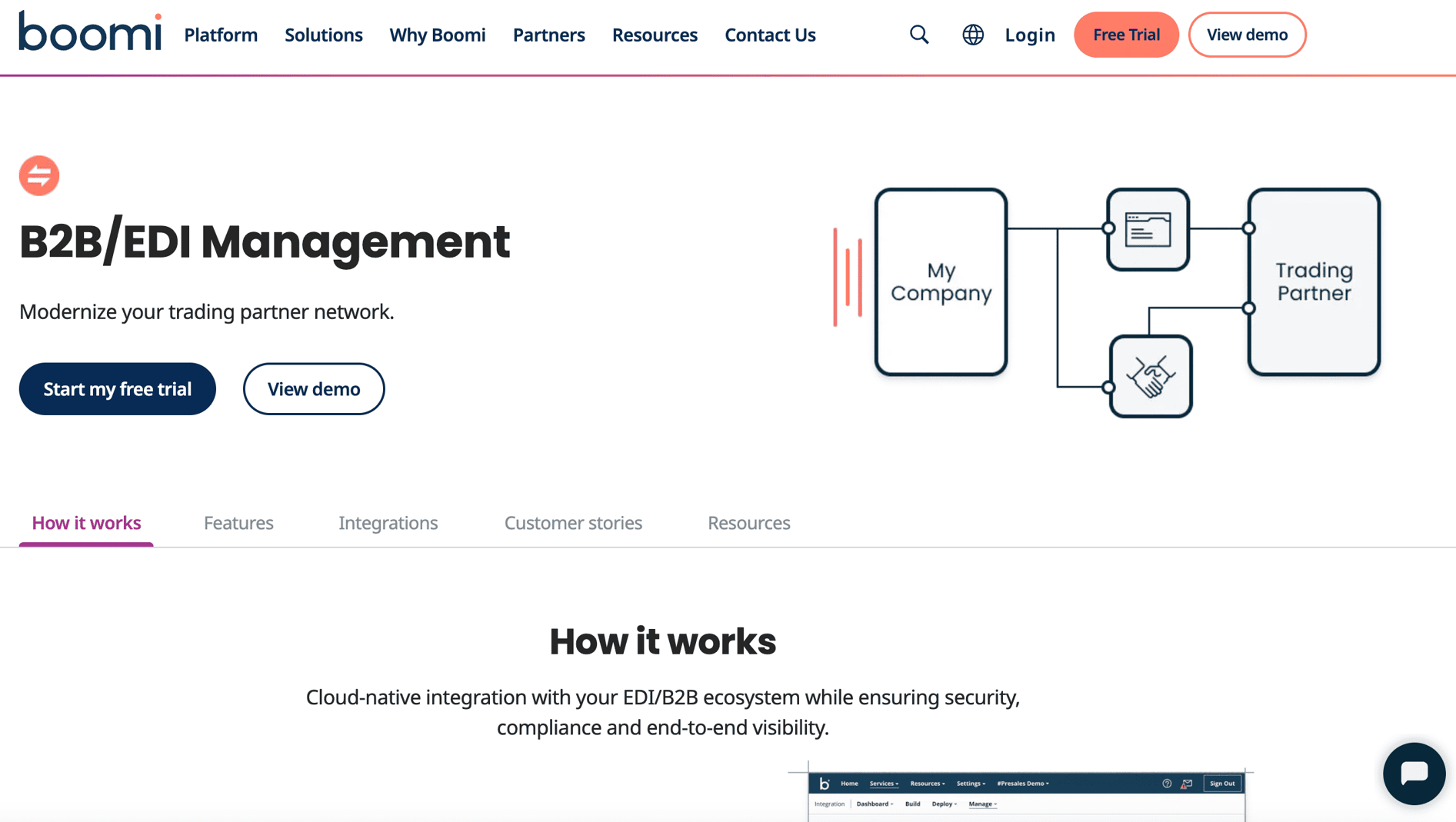Click the B2B/EDI Management arrows icon
Image resolution: width=1456 pixels, height=822 pixels.
[x=38, y=175]
